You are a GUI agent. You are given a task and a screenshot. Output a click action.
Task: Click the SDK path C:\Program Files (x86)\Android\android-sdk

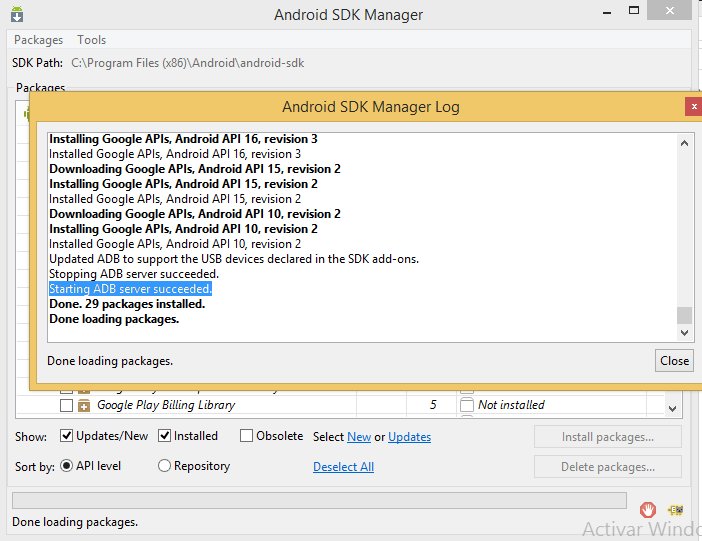188,63
